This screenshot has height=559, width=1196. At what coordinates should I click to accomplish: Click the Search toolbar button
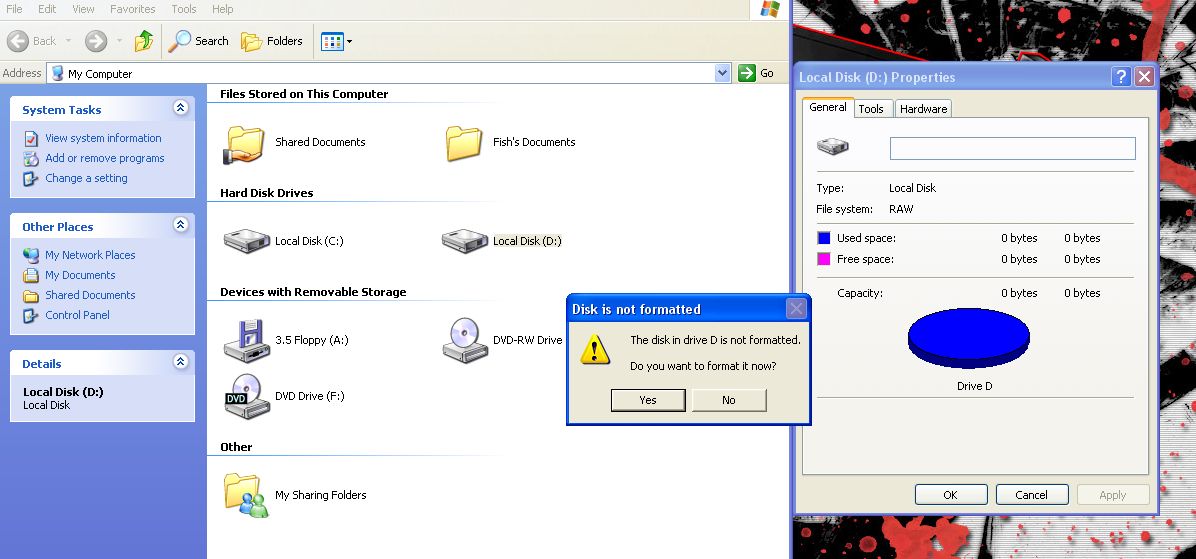199,41
